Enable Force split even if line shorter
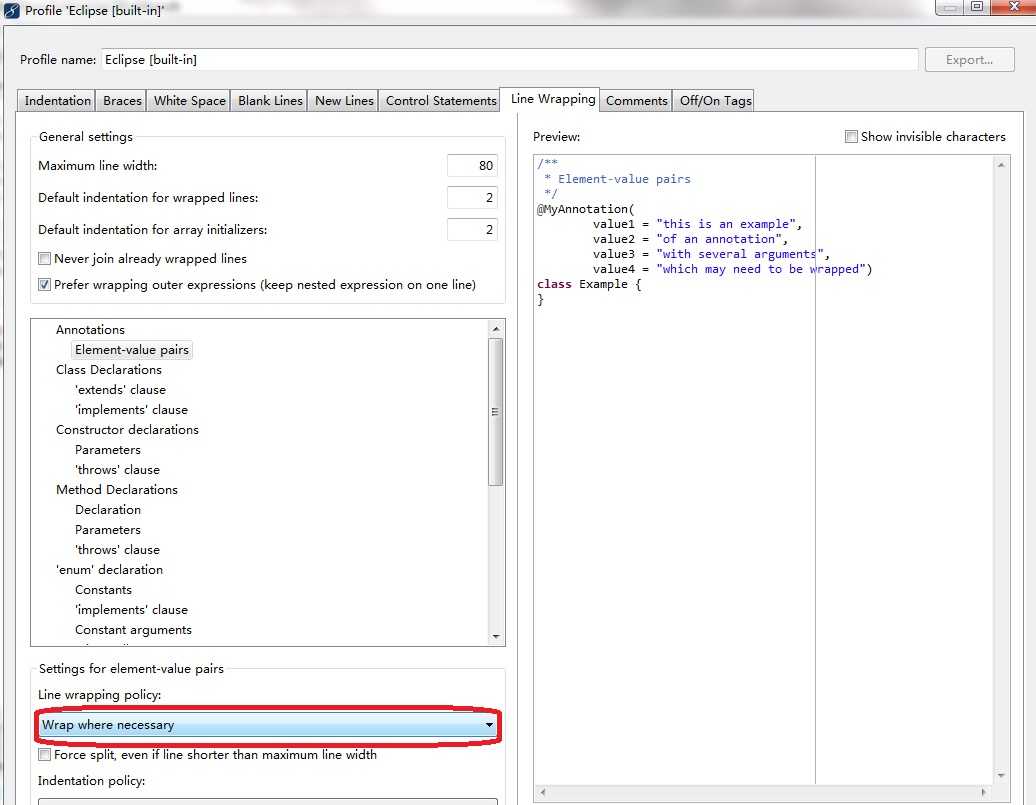The width and height of the screenshot is (1036, 805). 44,755
